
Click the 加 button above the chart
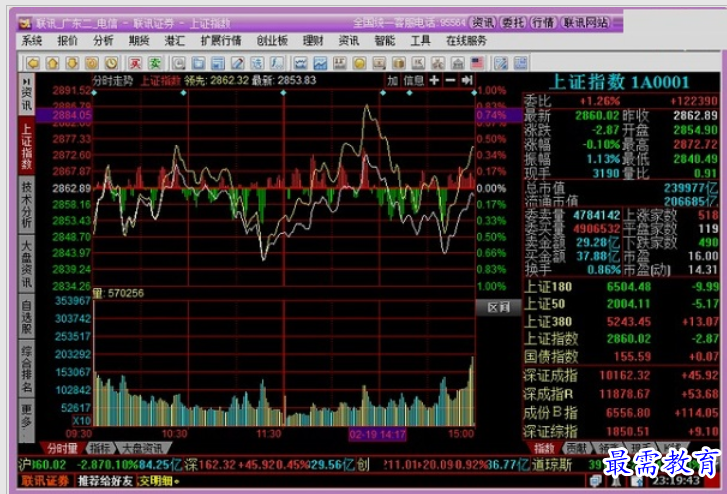coord(393,81)
